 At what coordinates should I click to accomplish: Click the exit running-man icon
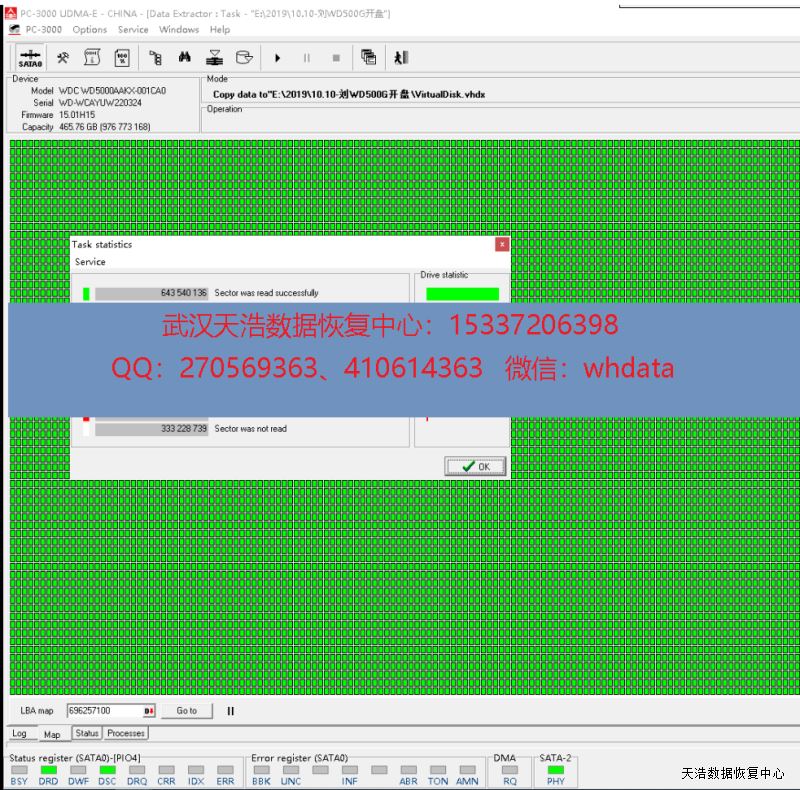(x=401, y=58)
